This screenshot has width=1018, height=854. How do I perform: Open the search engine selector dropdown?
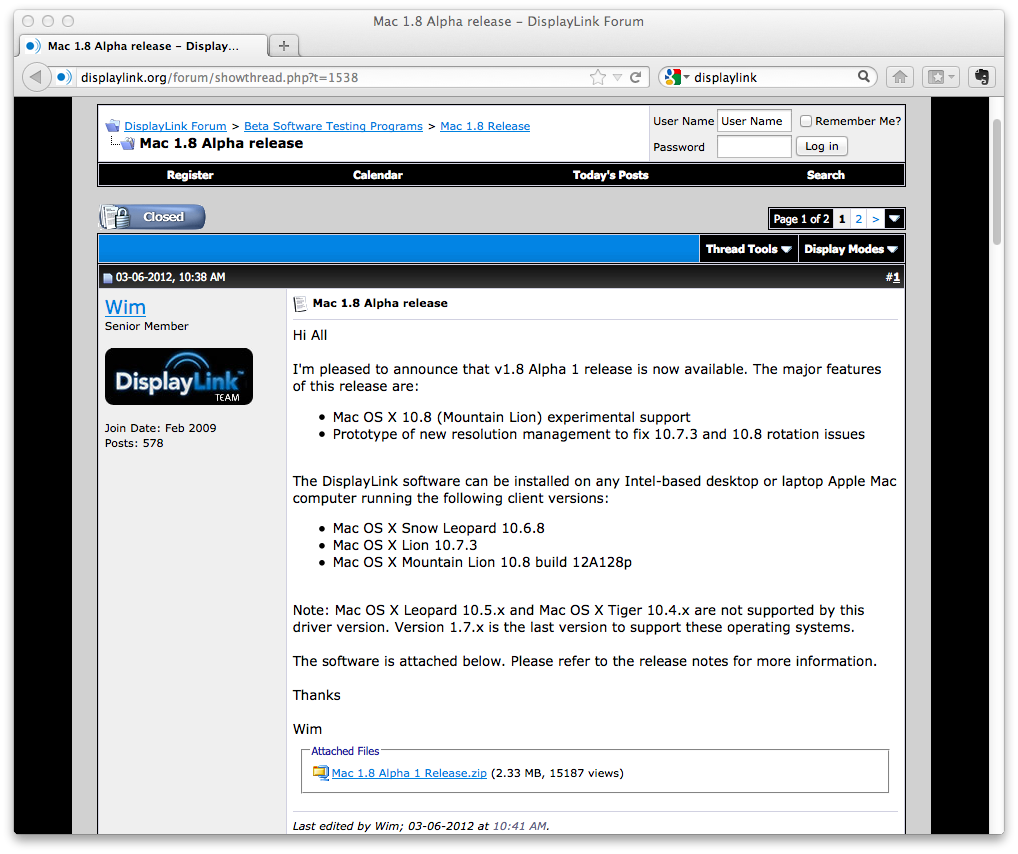pyautogui.click(x=686, y=77)
